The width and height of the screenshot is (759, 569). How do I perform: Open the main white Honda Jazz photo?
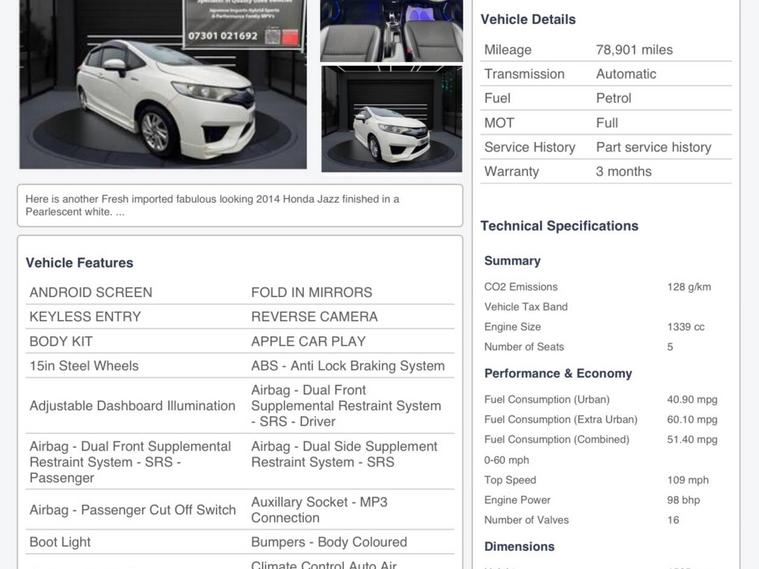(162, 100)
